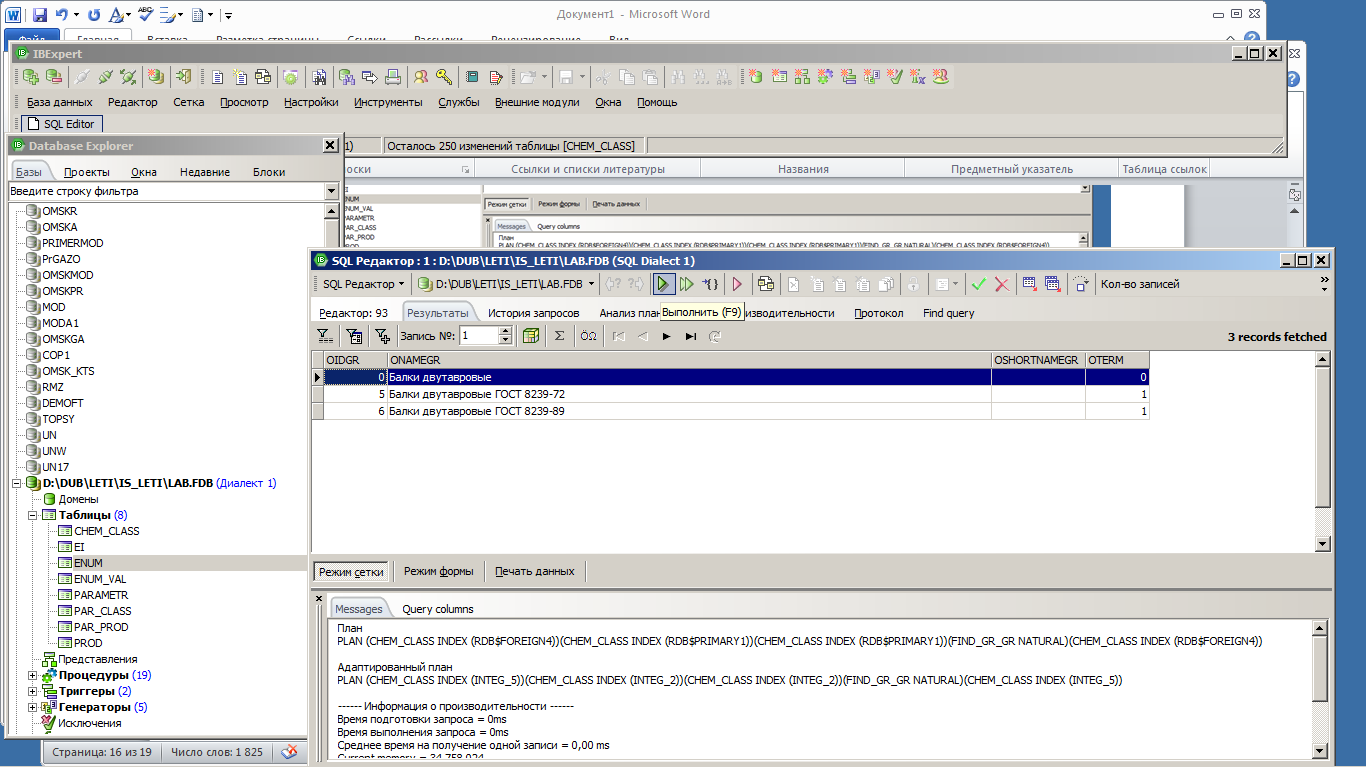Go to last record in results navigator
The image size is (1366, 768).
pos(690,336)
